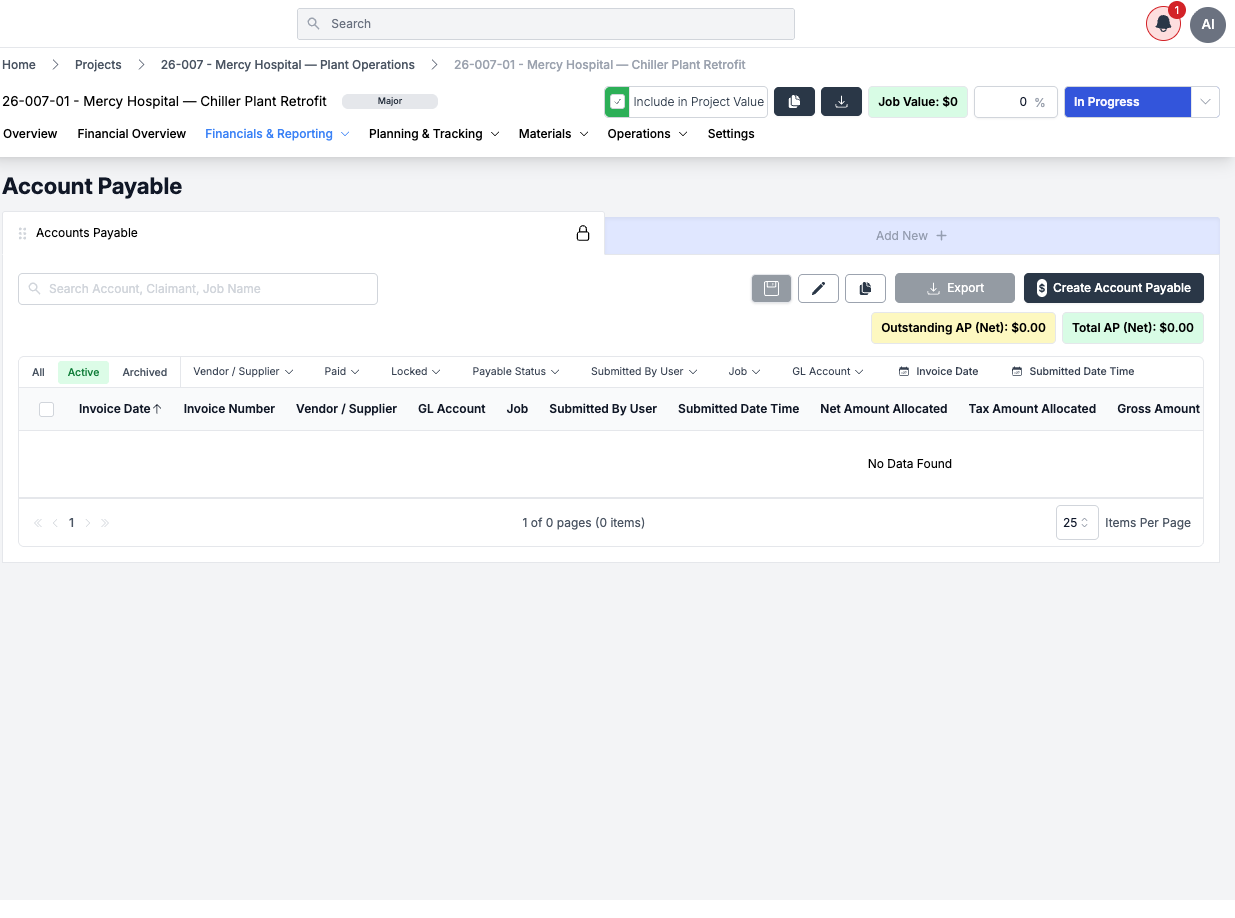Click the Outstanding AP (Net) badge
The height and width of the screenshot is (918, 1235).
[x=963, y=328]
